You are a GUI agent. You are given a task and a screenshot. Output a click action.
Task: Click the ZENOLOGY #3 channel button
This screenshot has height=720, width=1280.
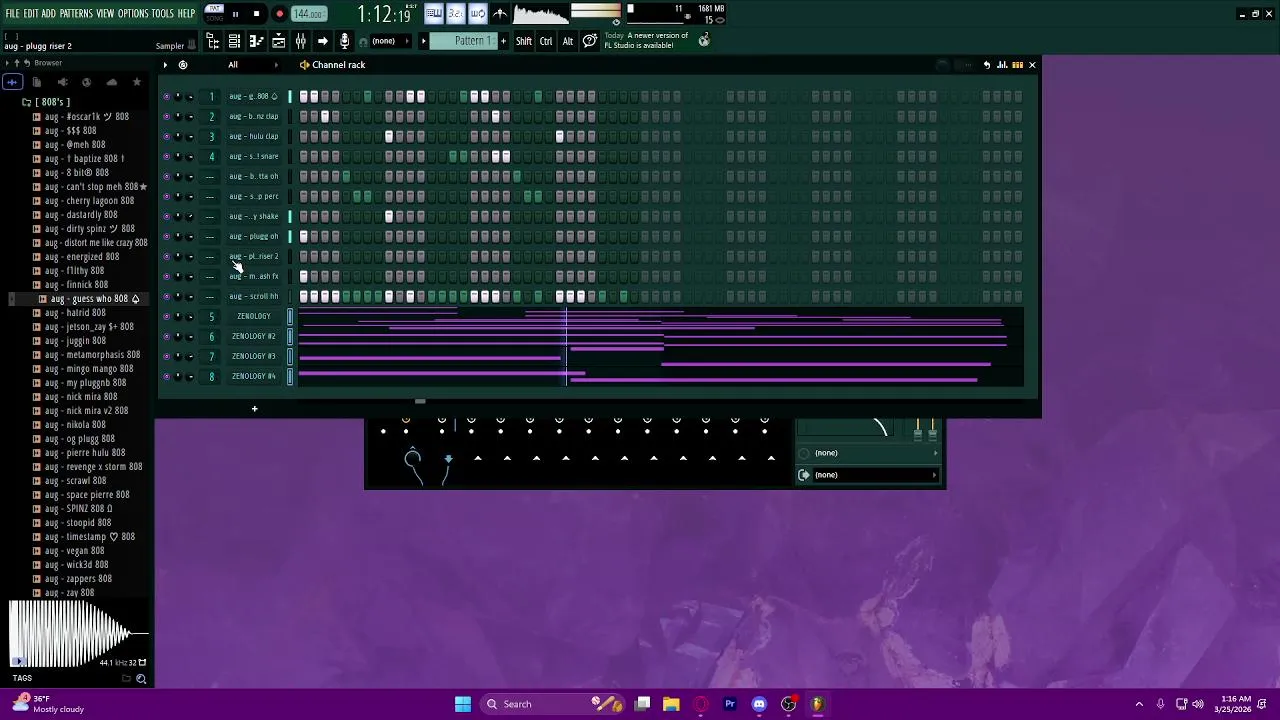click(x=253, y=357)
